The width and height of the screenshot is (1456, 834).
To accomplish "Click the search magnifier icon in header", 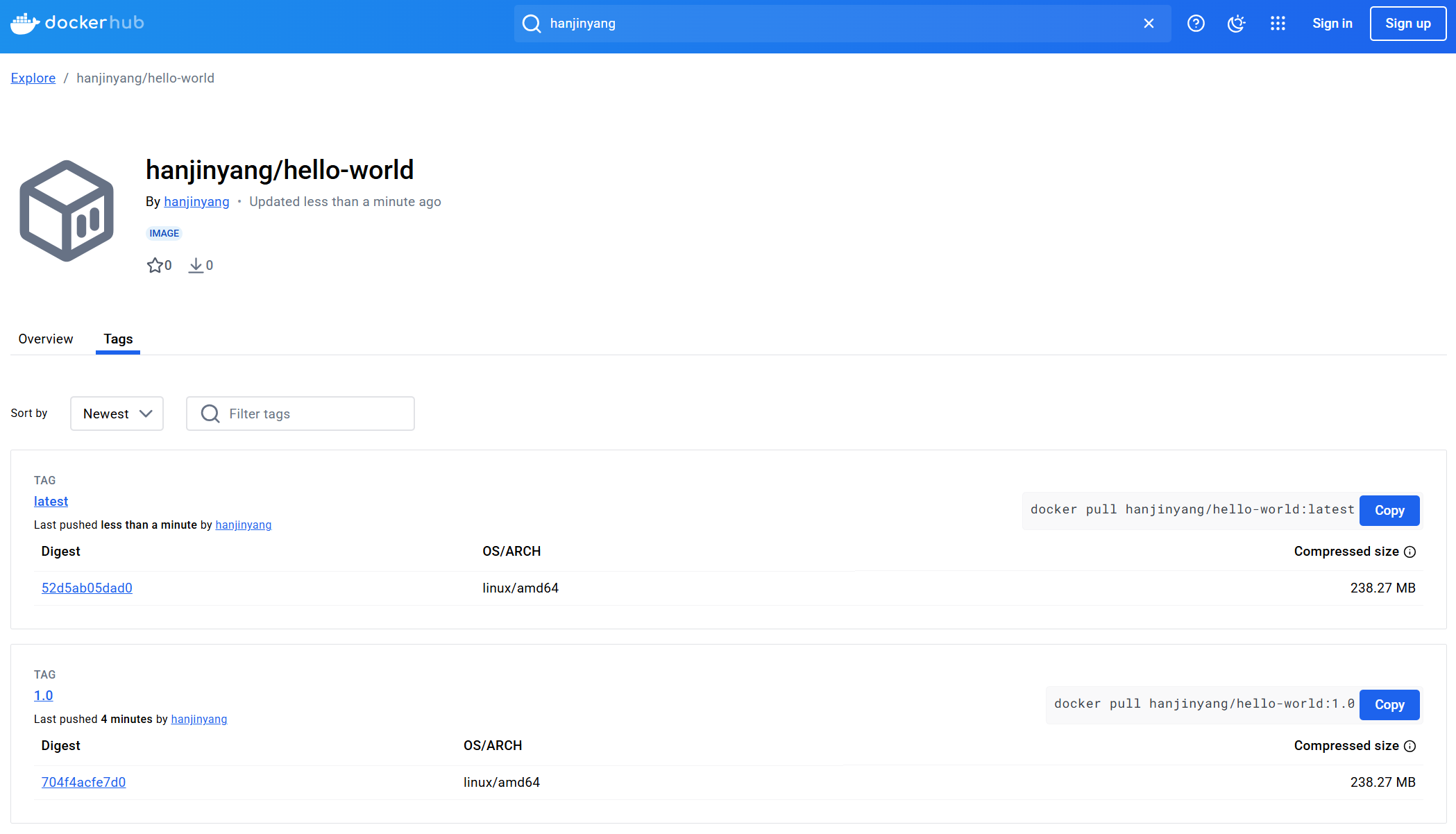I will (x=532, y=24).
